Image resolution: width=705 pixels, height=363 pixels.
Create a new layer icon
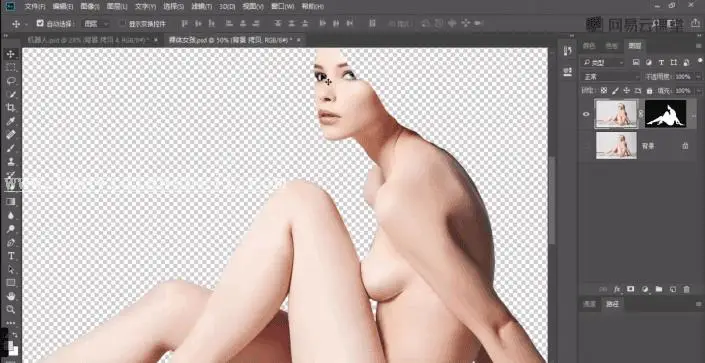coord(673,289)
